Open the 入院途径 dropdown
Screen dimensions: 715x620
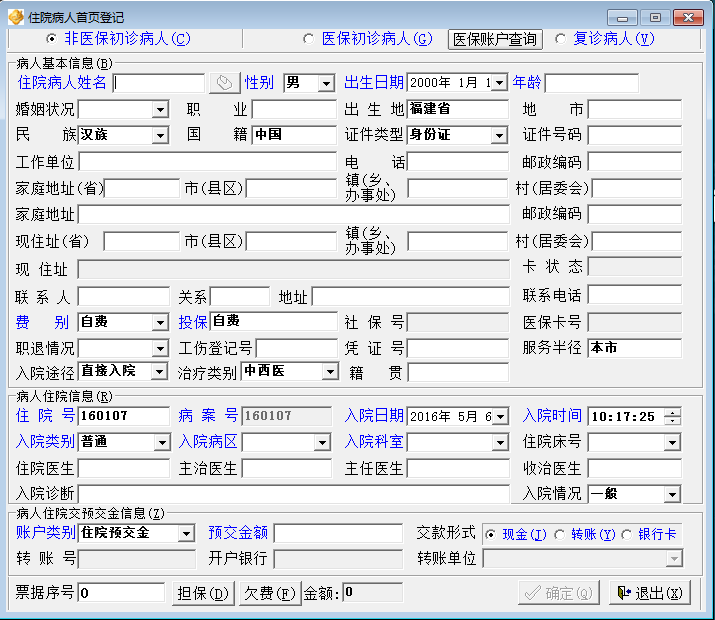click(x=159, y=372)
